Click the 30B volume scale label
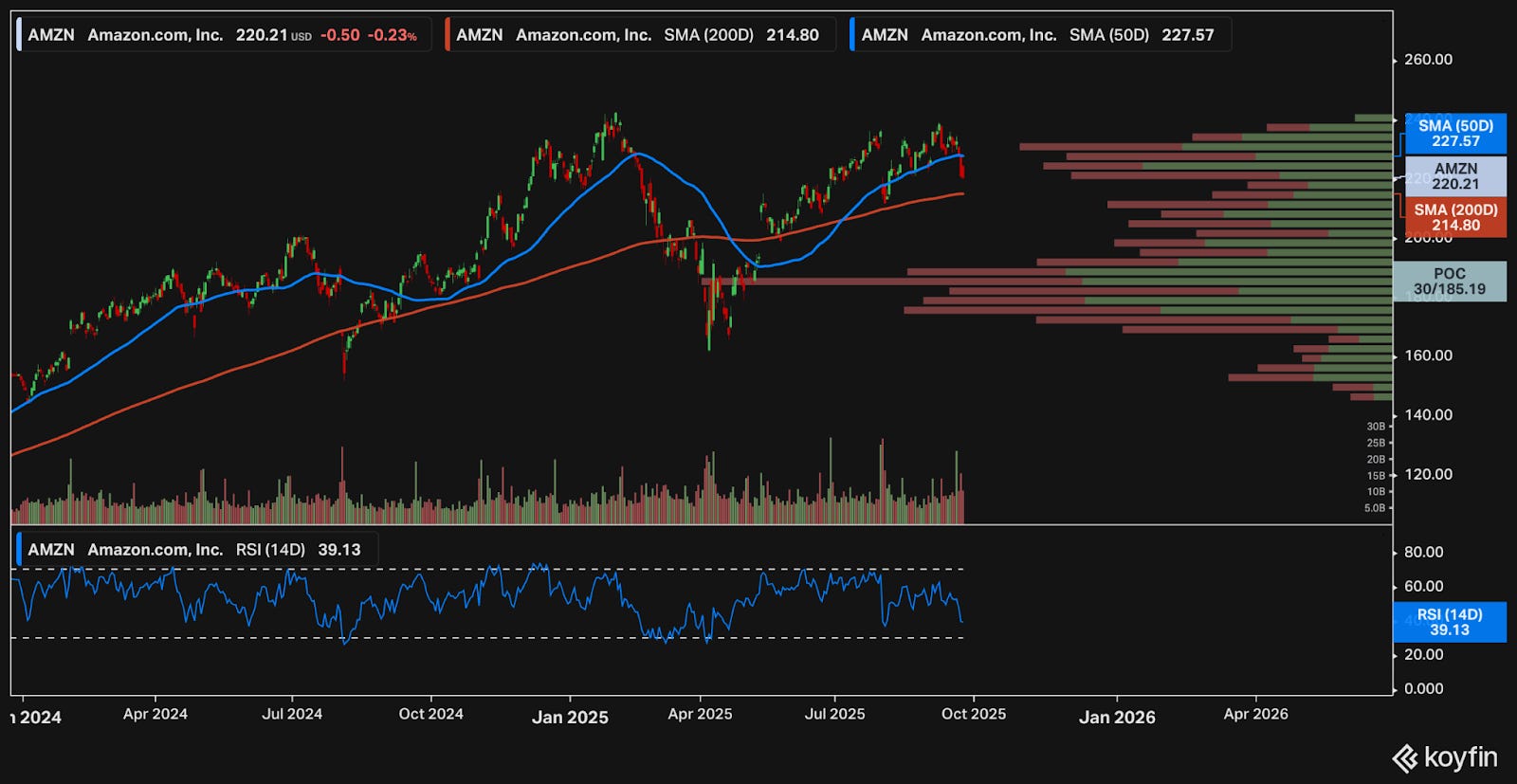The image size is (1517, 784). (x=1376, y=427)
